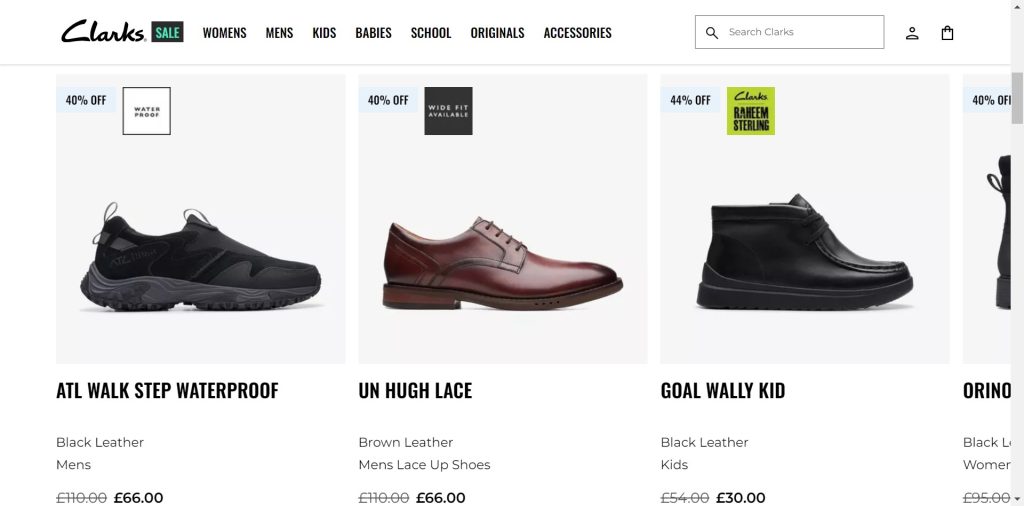Click the Raheem Sterling badge
1024x506 pixels.
tap(750, 111)
